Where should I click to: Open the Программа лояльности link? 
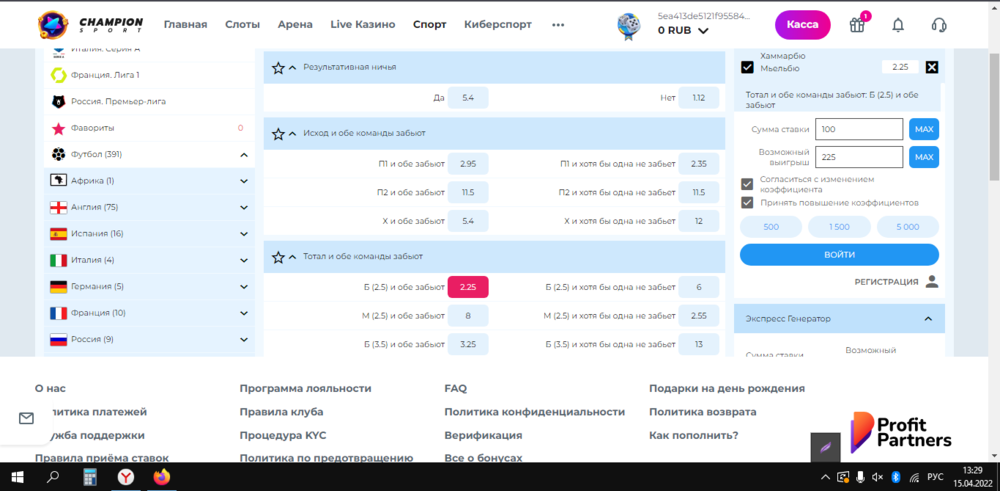click(305, 388)
